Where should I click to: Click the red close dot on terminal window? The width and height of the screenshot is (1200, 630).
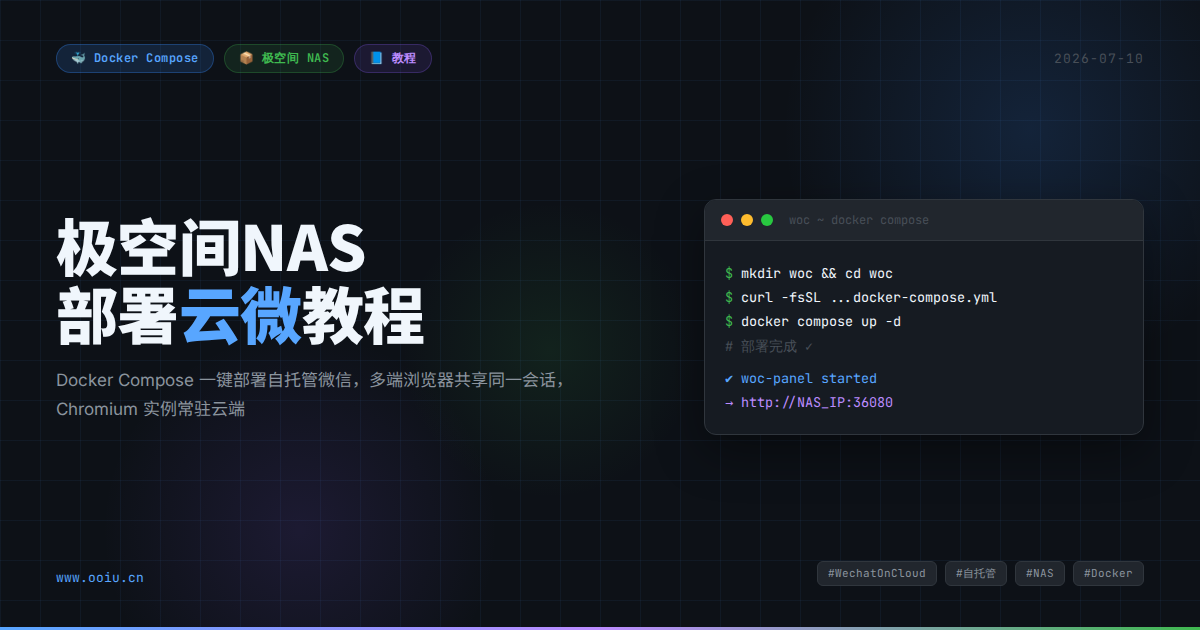point(727,220)
